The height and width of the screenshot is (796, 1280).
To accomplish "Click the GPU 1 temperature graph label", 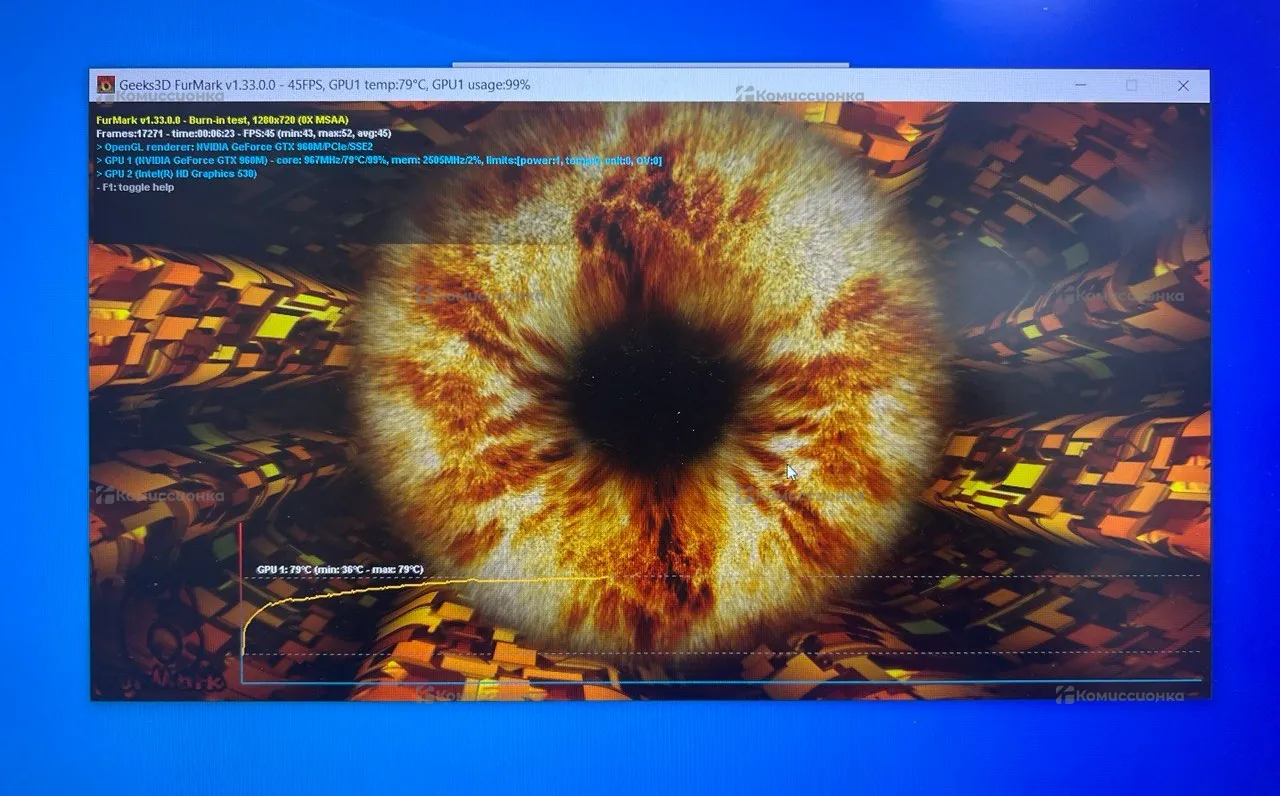I will click(x=340, y=570).
